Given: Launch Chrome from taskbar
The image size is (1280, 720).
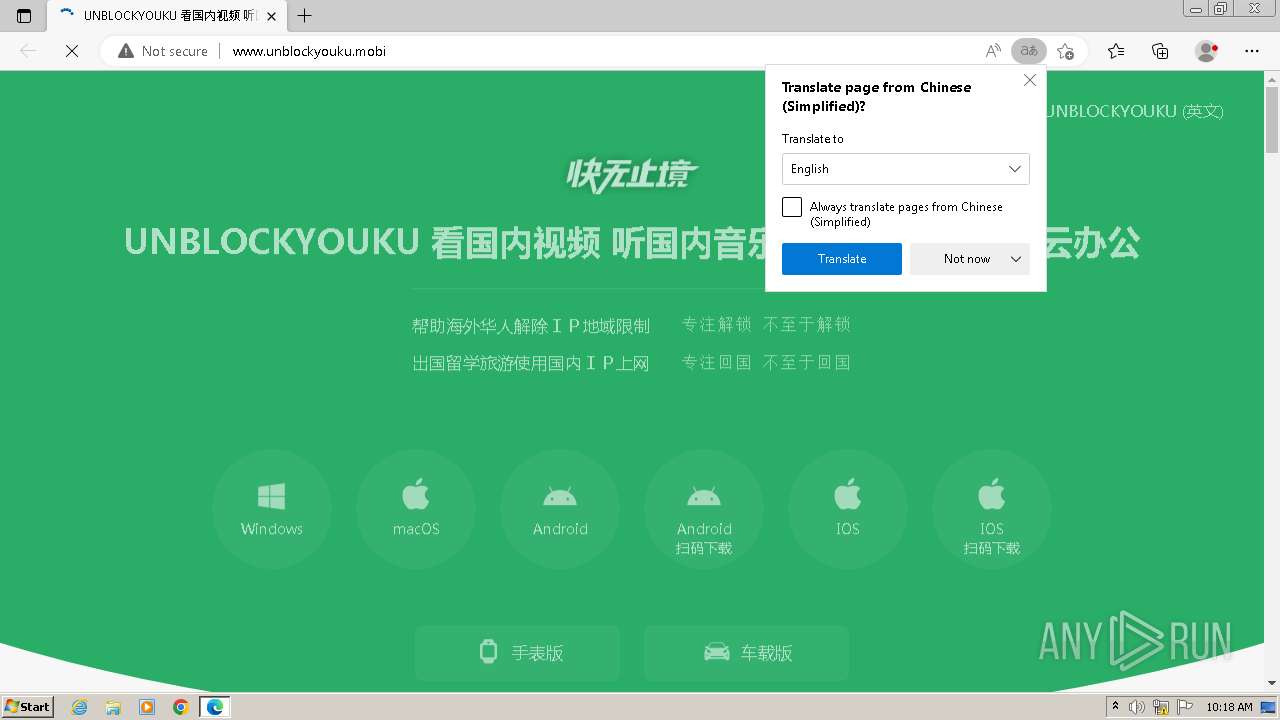Looking at the screenshot, I should click(181, 707).
